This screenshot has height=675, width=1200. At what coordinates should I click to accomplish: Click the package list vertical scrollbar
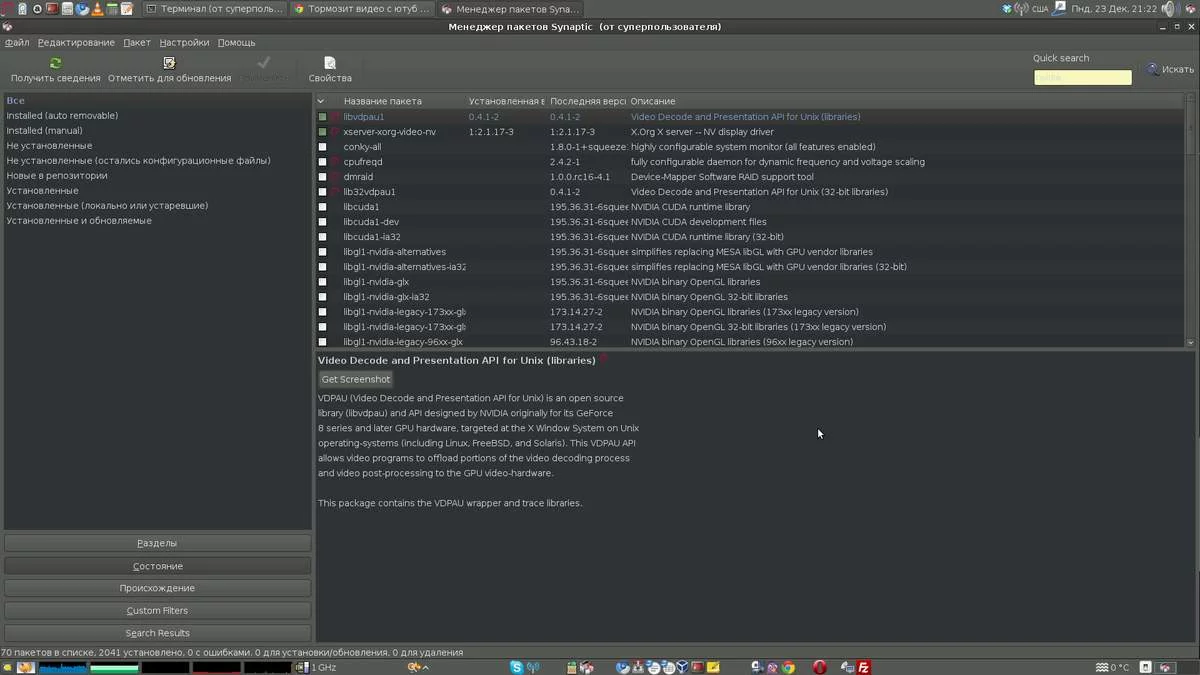(1190, 220)
